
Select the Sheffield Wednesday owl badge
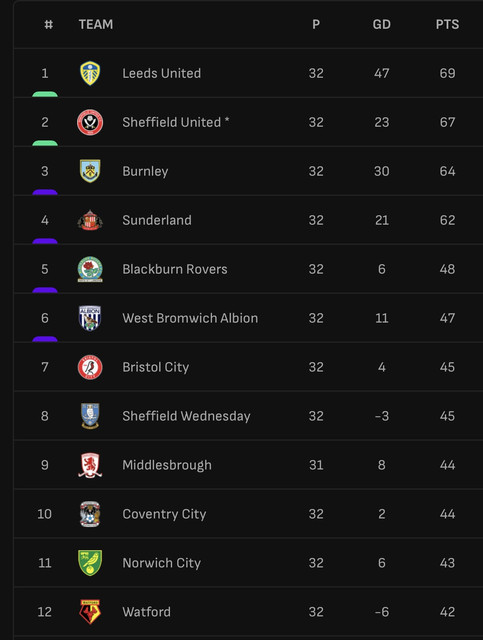(x=90, y=416)
